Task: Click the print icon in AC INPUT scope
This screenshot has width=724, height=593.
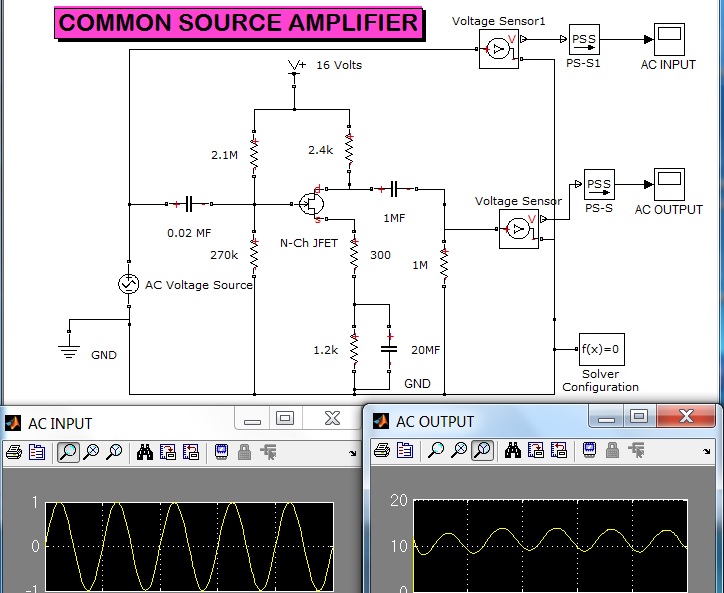Action: click(x=13, y=452)
